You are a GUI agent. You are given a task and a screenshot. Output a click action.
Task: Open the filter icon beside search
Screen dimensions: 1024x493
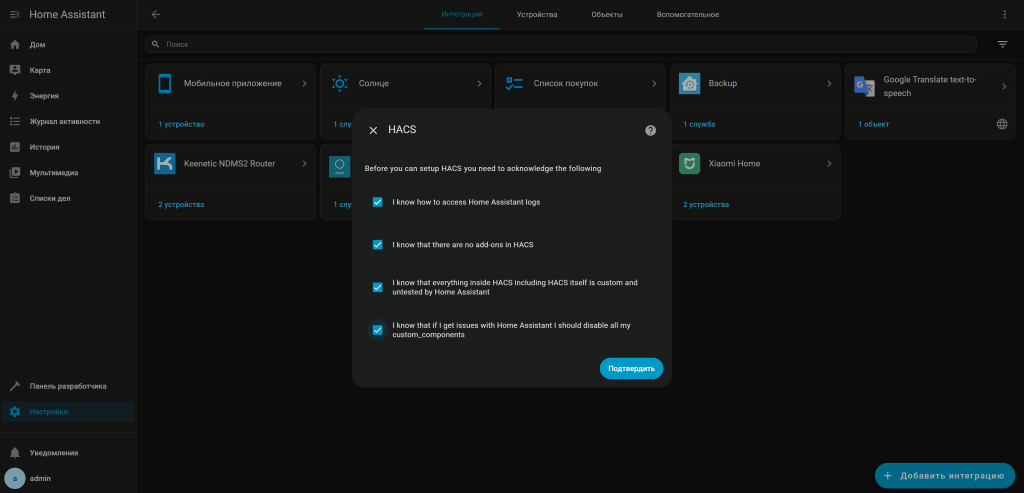point(1002,44)
